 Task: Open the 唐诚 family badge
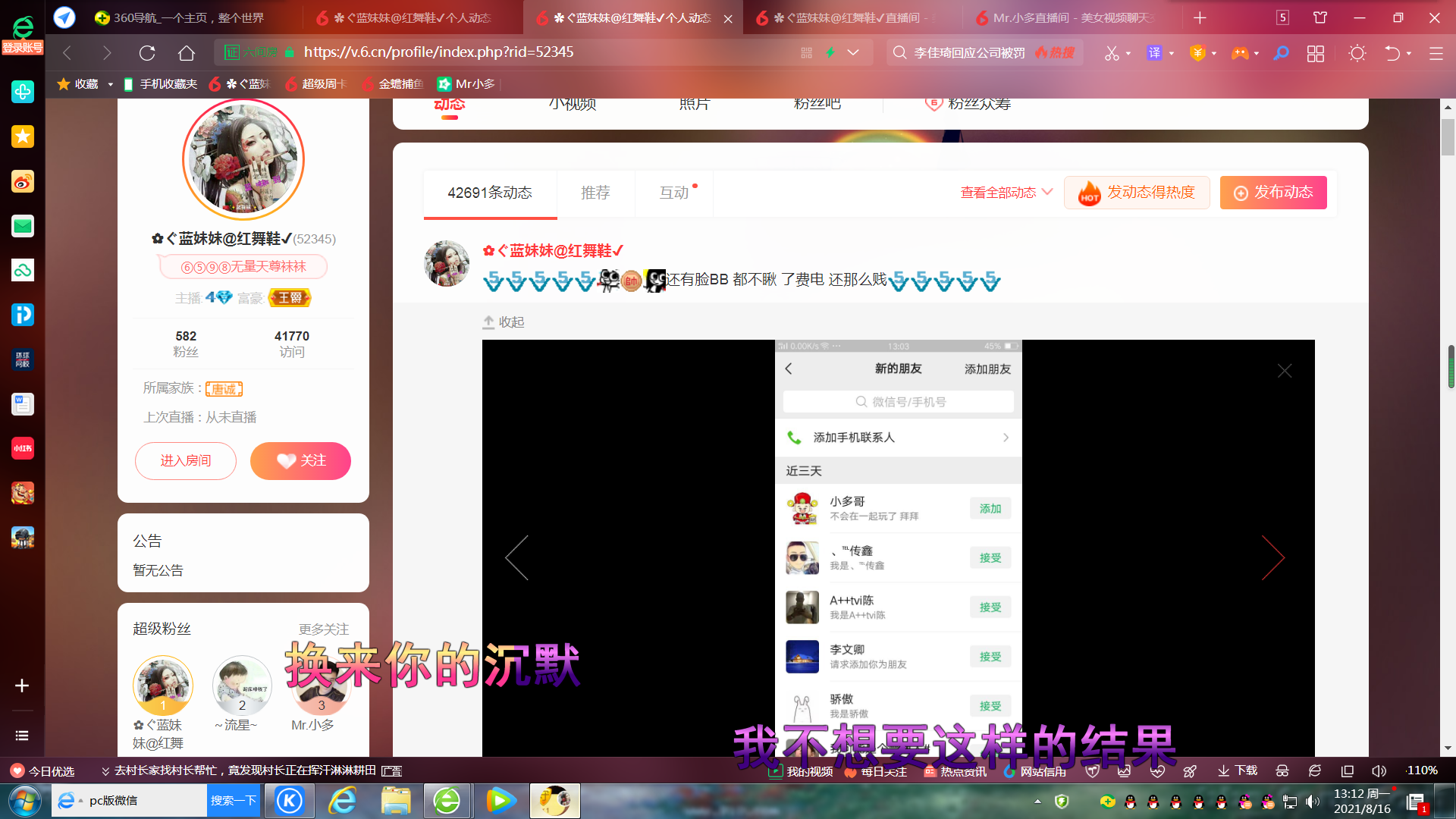224,389
